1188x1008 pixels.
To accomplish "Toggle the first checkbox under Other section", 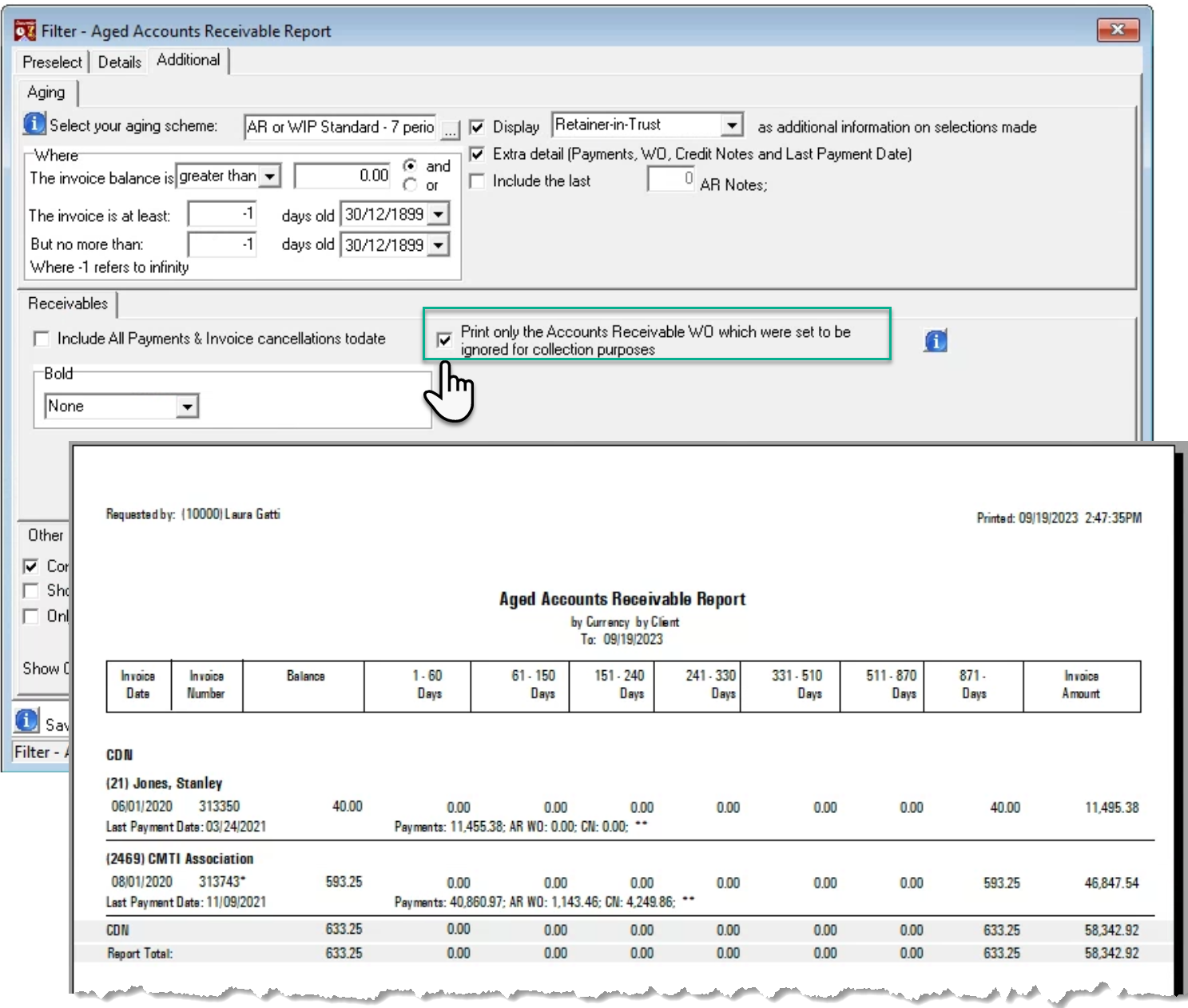I will [31, 566].
